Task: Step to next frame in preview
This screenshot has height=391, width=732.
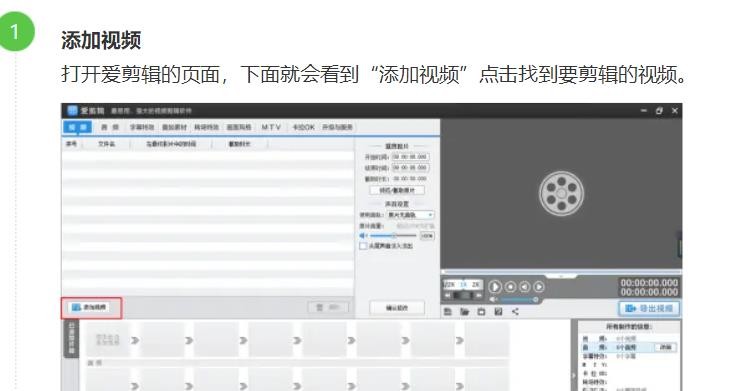Action: (539, 286)
